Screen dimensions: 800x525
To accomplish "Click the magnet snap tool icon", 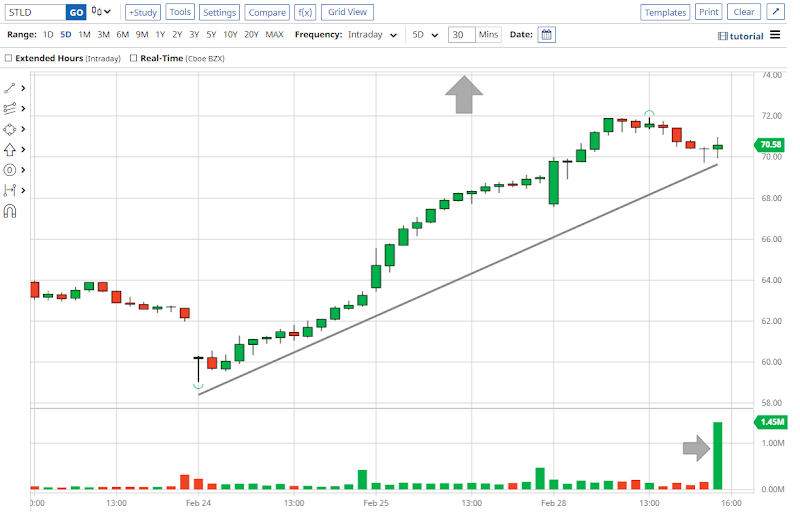I will click(x=11, y=211).
